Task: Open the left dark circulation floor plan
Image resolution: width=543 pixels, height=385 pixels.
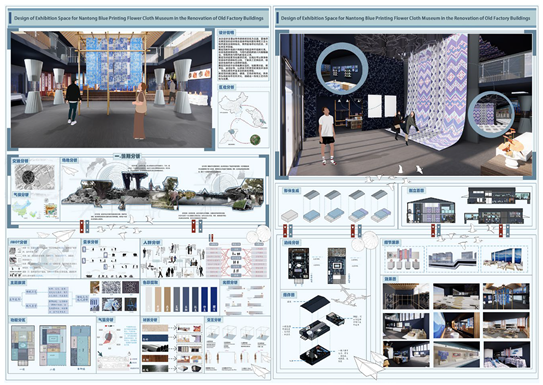Action: tap(299, 265)
